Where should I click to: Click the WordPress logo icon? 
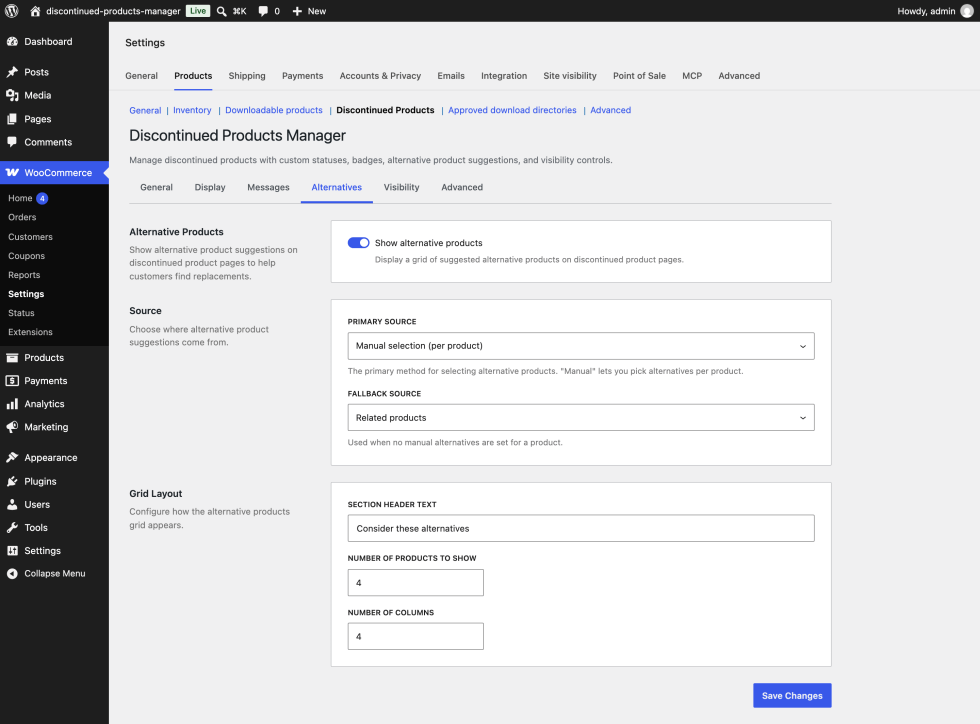click(12, 11)
